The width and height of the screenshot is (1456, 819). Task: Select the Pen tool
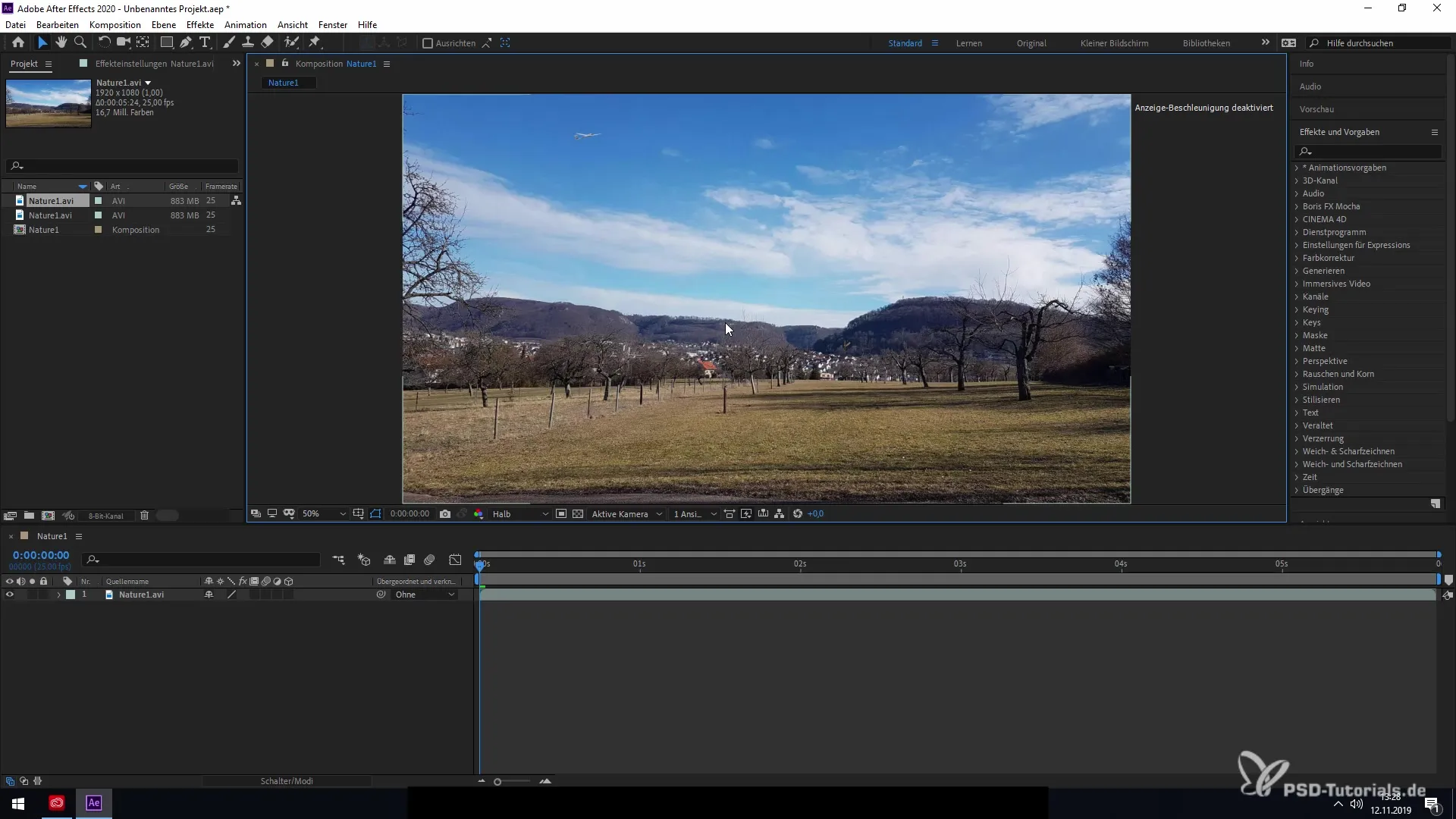tap(186, 42)
